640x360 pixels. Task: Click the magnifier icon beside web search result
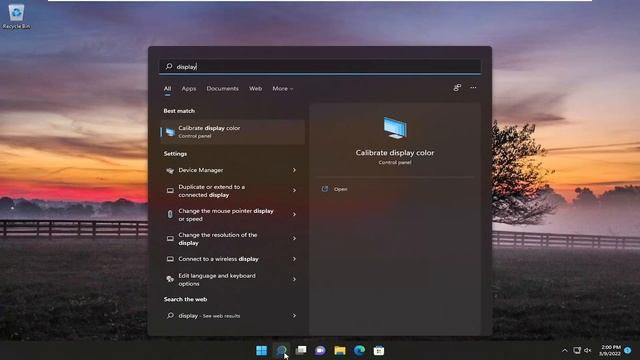coord(170,316)
